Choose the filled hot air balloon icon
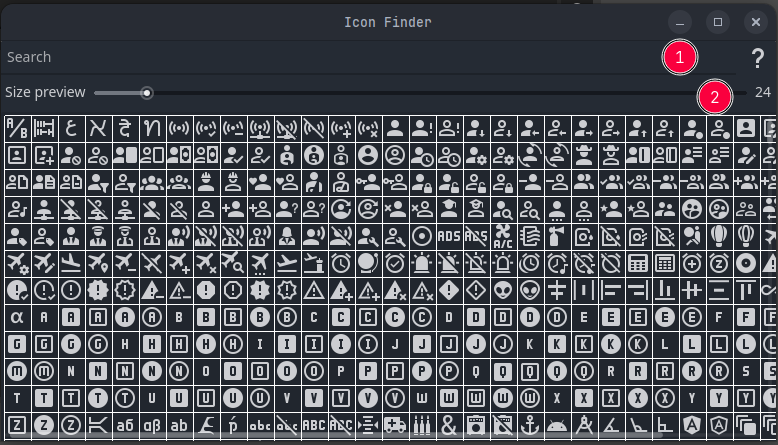The height and width of the screenshot is (445, 778). pyautogui.click(x=719, y=237)
